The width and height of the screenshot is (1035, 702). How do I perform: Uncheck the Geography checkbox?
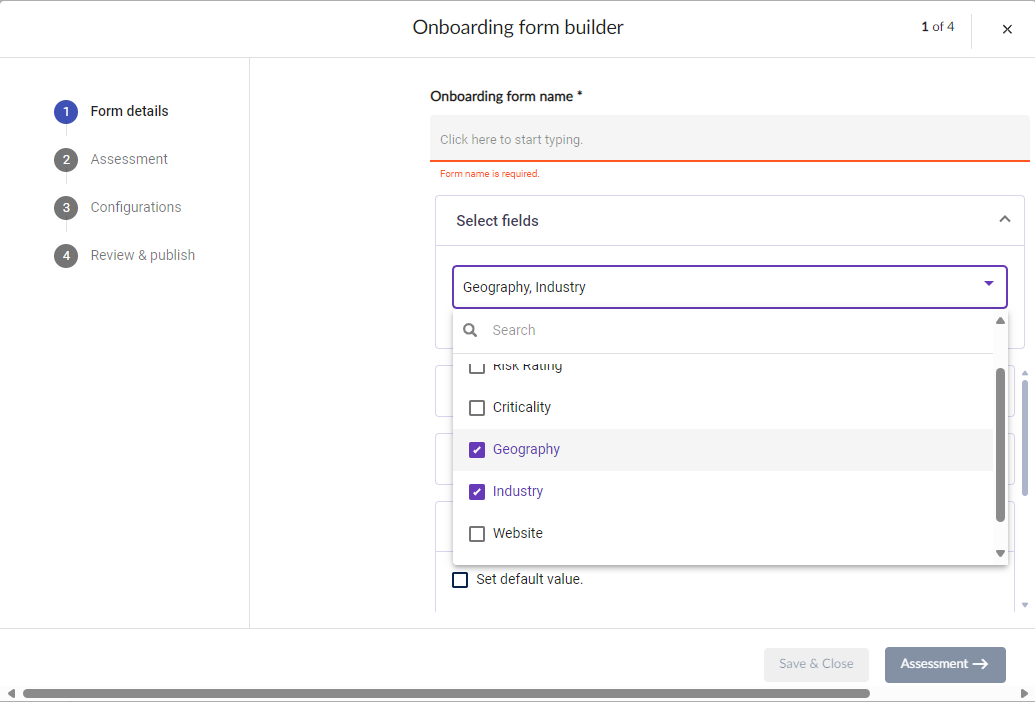pyautogui.click(x=477, y=449)
